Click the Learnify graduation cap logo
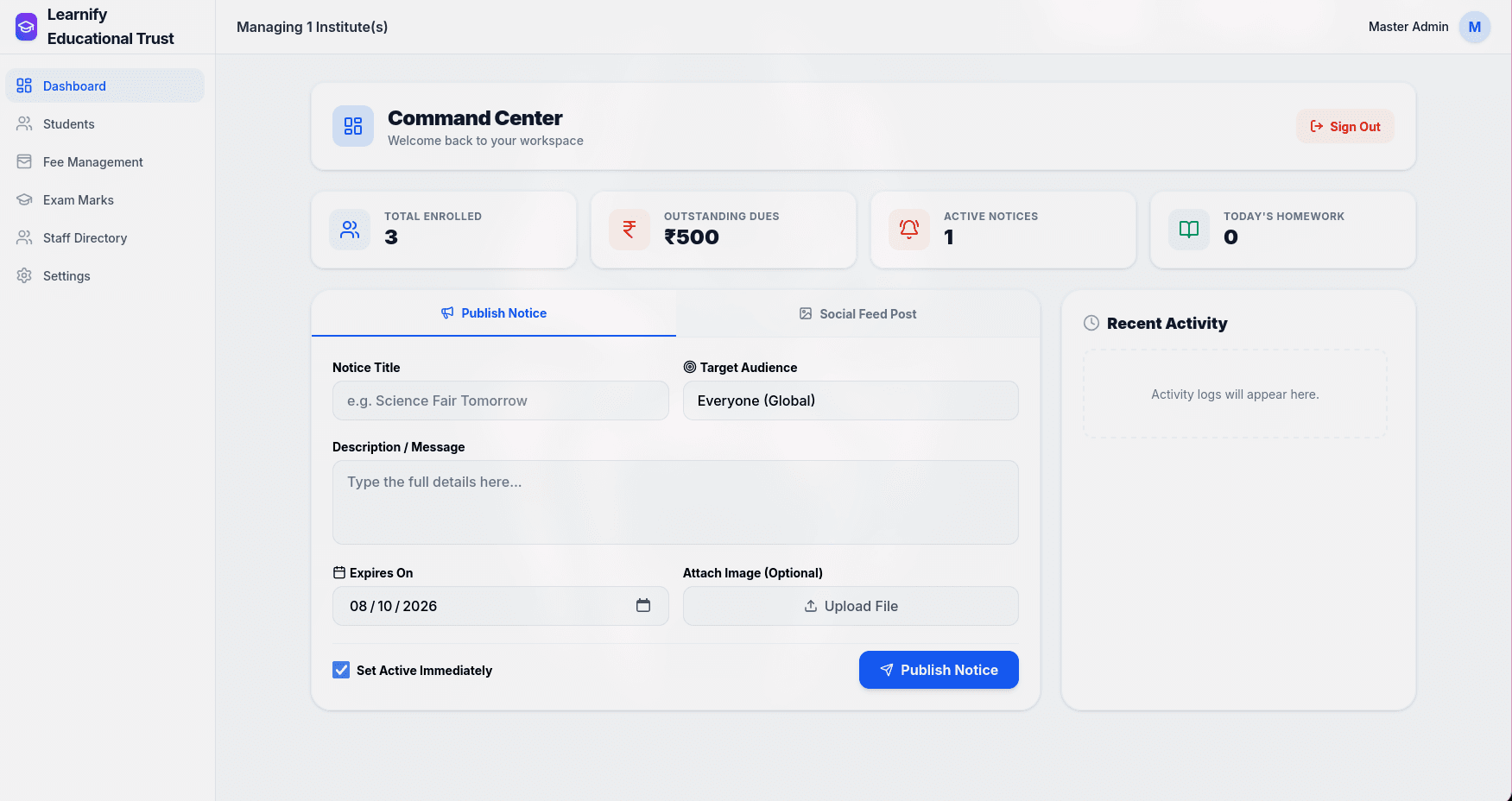Screen dimensions: 1512x801 point(27,27)
